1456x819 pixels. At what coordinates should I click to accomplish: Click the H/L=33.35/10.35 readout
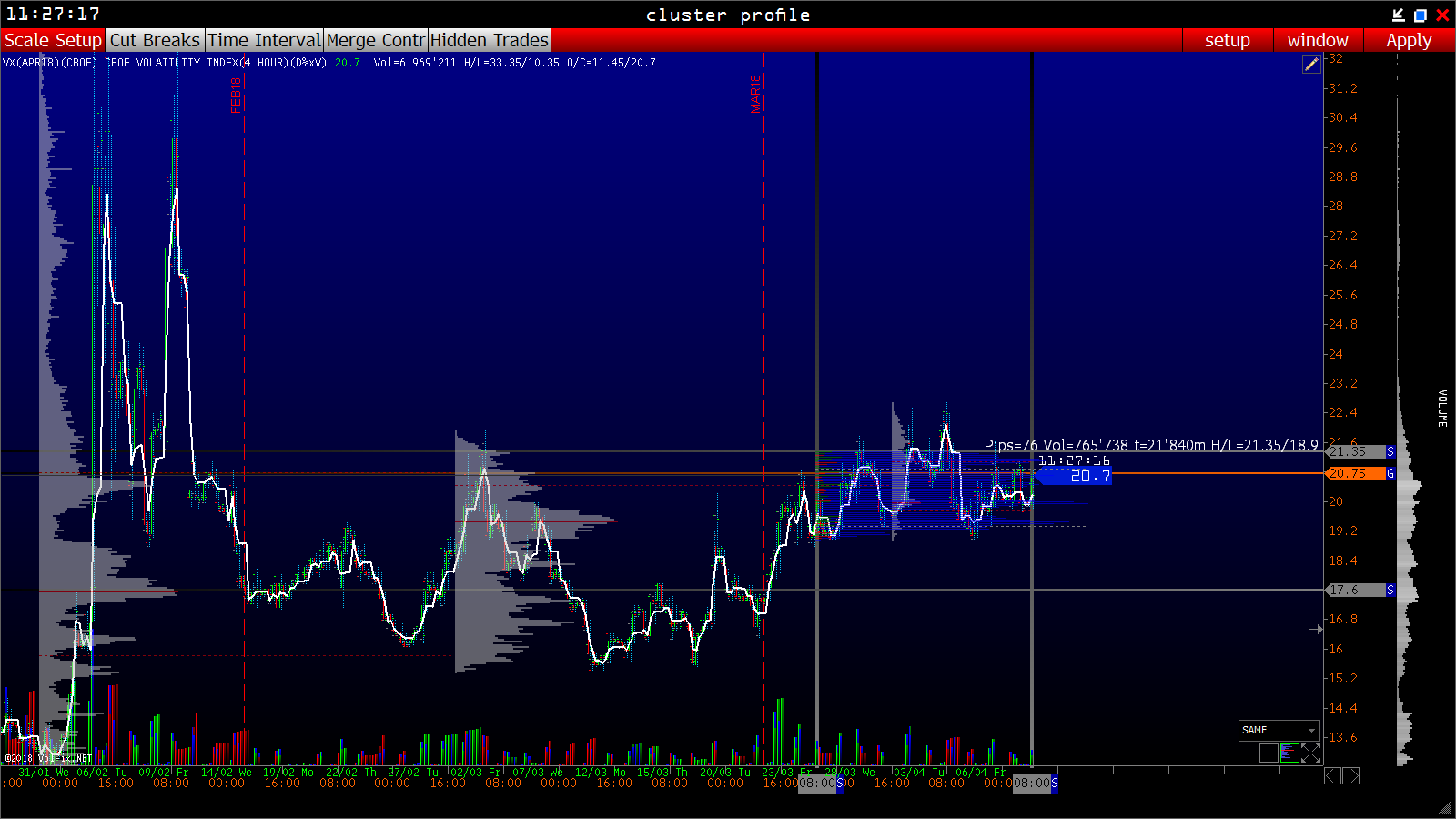[x=511, y=63]
